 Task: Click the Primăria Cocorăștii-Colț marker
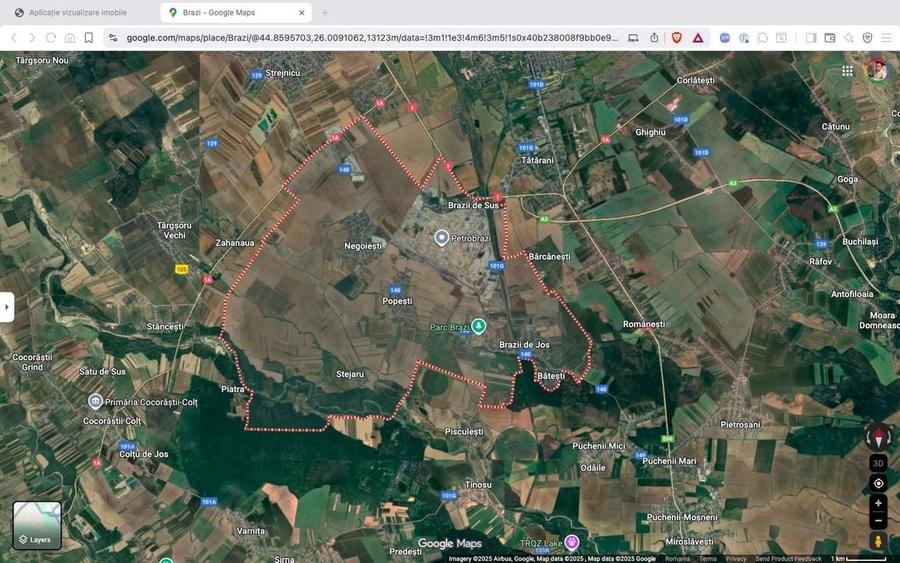click(96, 401)
